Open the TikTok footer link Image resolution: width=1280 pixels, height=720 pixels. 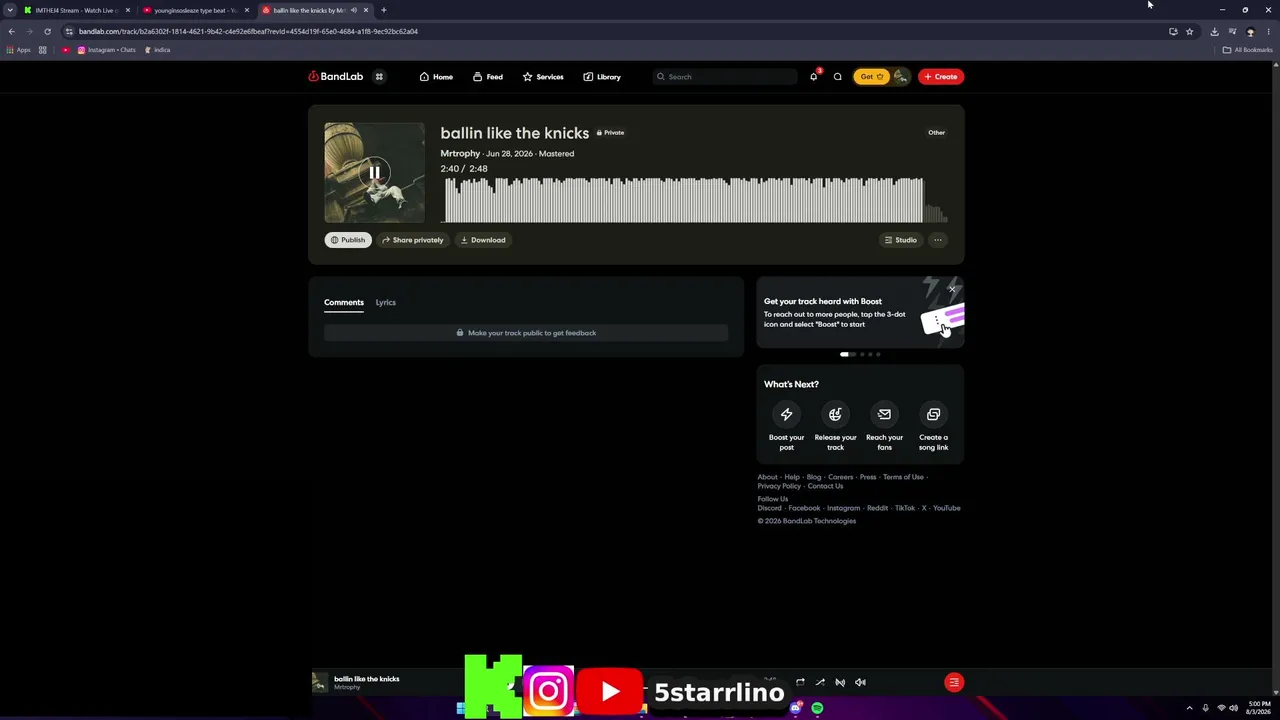click(x=905, y=508)
